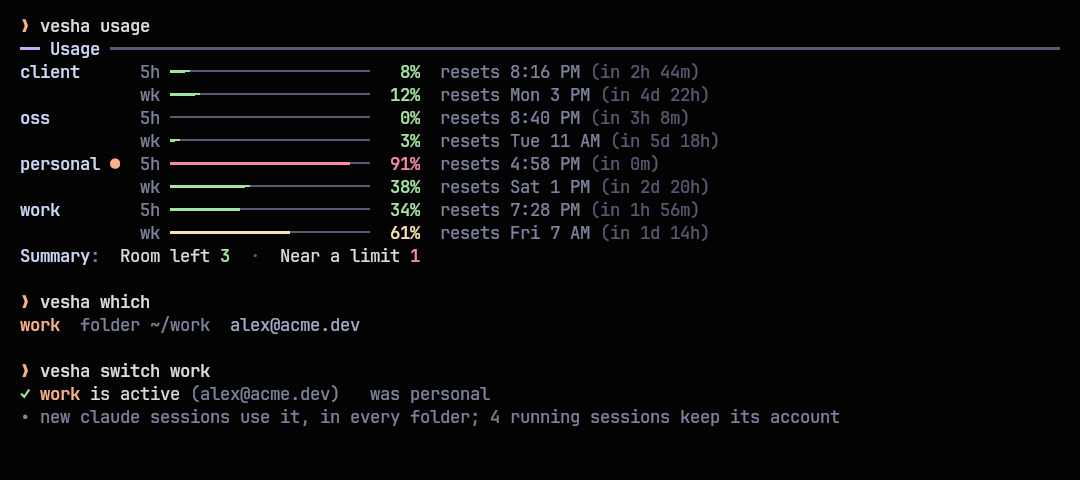Click 'Near a limit 1' in summary
This screenshot has height=480, width=1080.
coord(350,256)
